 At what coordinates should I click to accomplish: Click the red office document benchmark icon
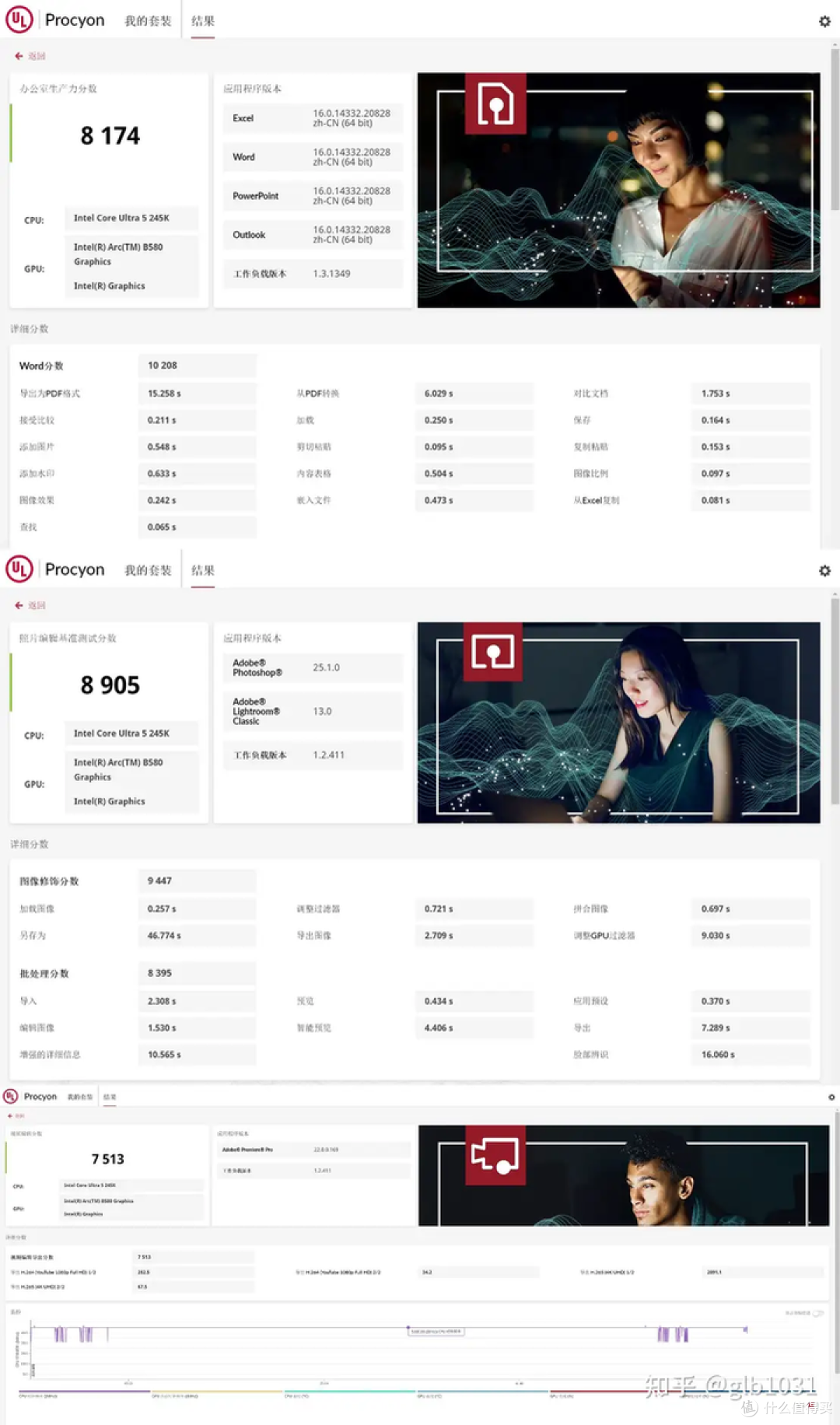(x=495, y=103)
